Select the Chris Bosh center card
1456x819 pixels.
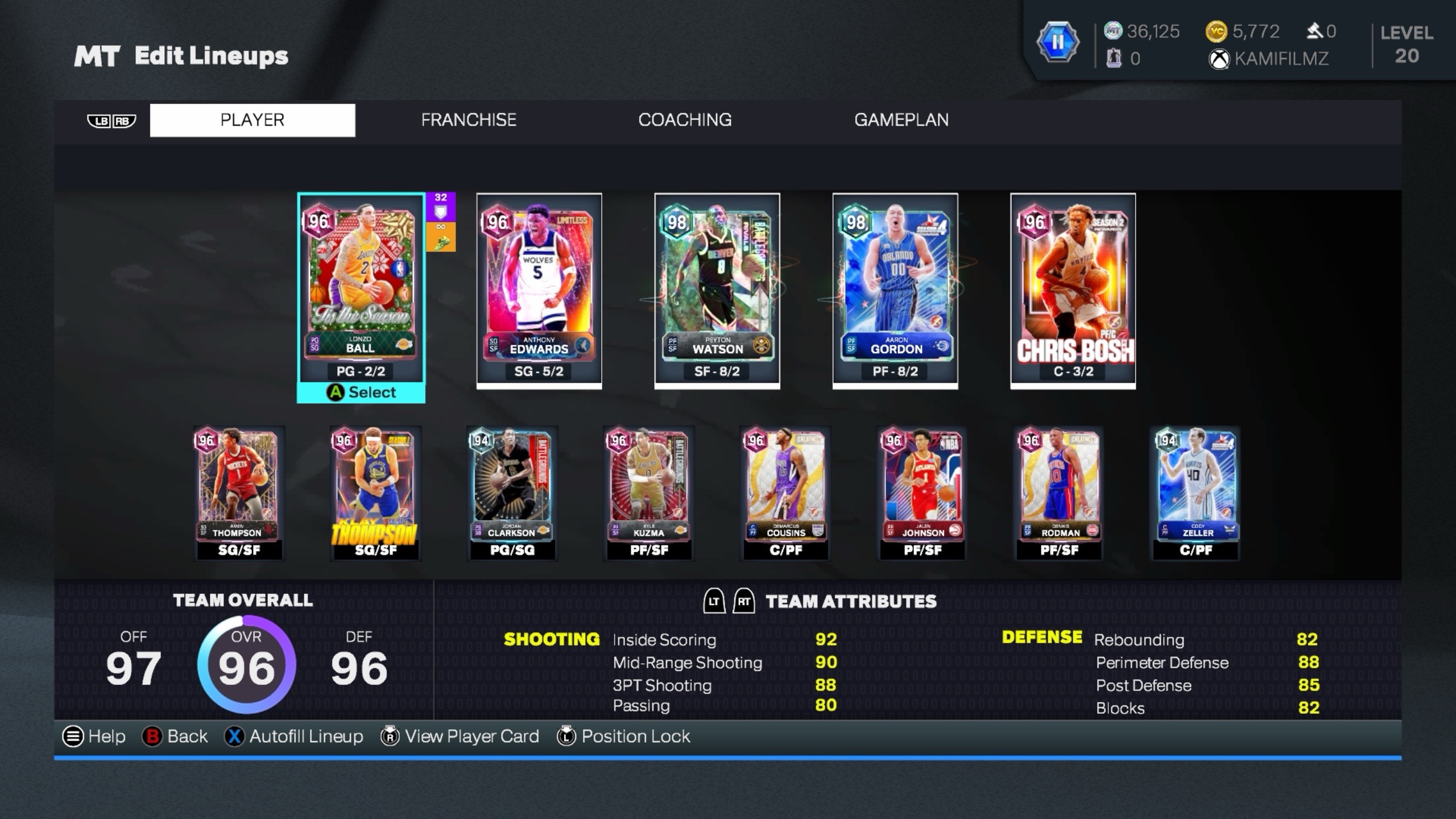pyautogui.click(x=1073, y=291)
